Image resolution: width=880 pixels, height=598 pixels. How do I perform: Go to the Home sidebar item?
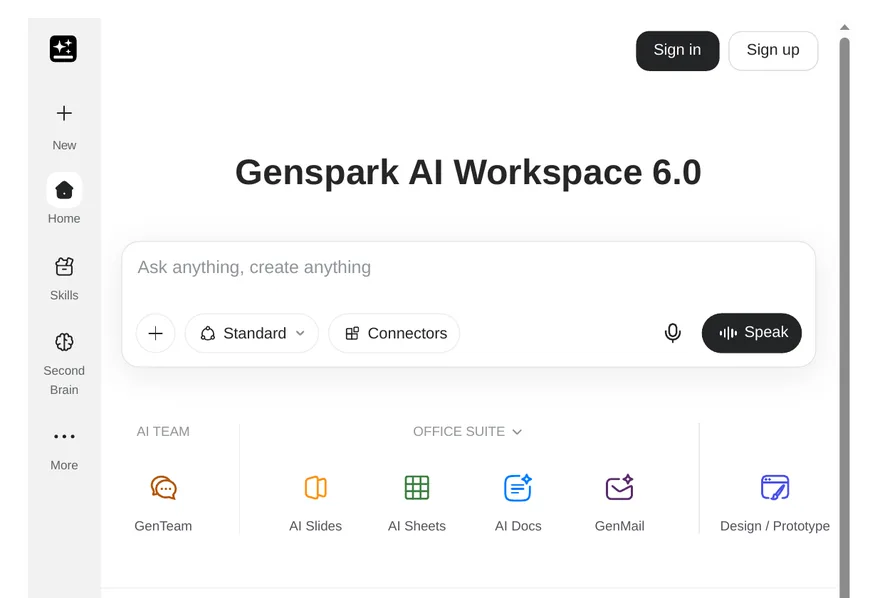point(64,199)
